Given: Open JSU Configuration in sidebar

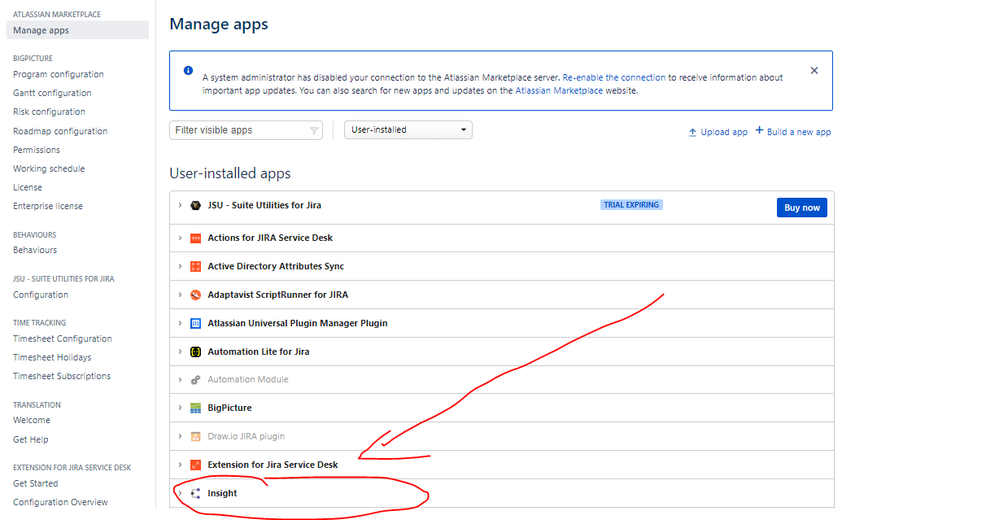Looking at the screenshot, I should click(41, 295).
